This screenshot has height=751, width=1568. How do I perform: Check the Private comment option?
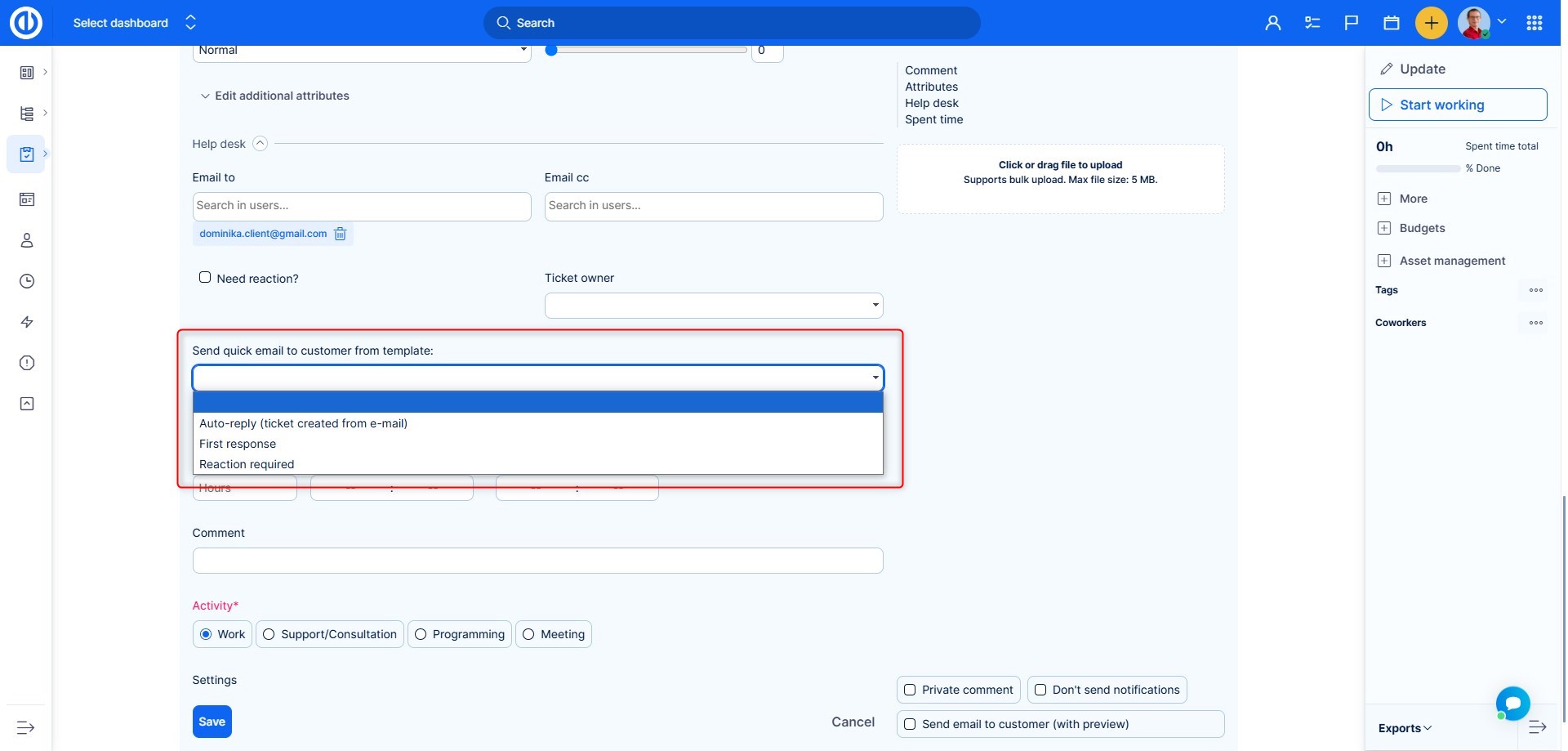click(910, 690)
